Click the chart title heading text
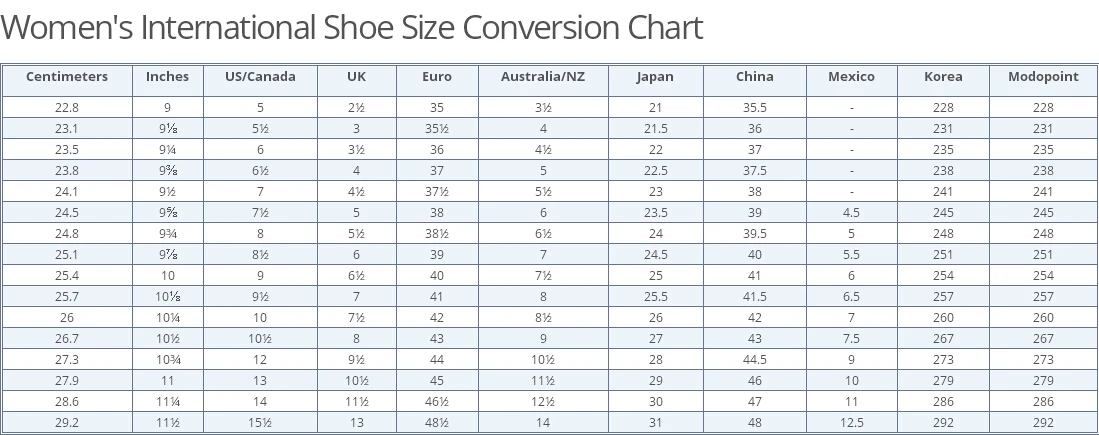Screen dimensions: 1099x435 pyautogui.click(x=352, y=27)
